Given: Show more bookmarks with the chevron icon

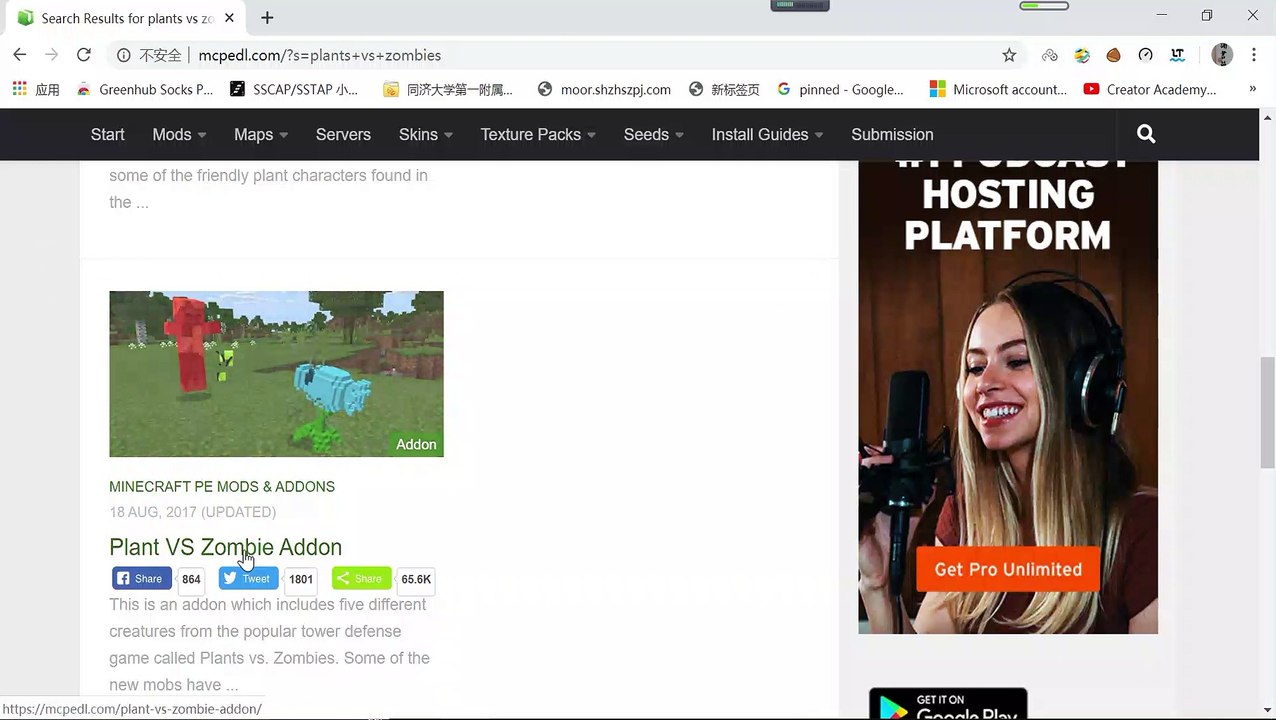Looking at the screenshot, I should coord(1252,89).
